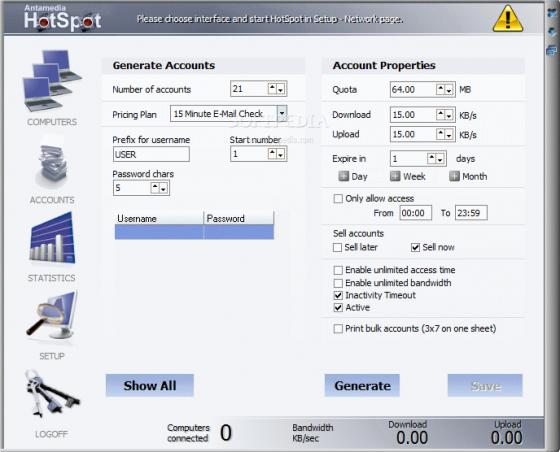Check the Sell later option

(337, 247)
